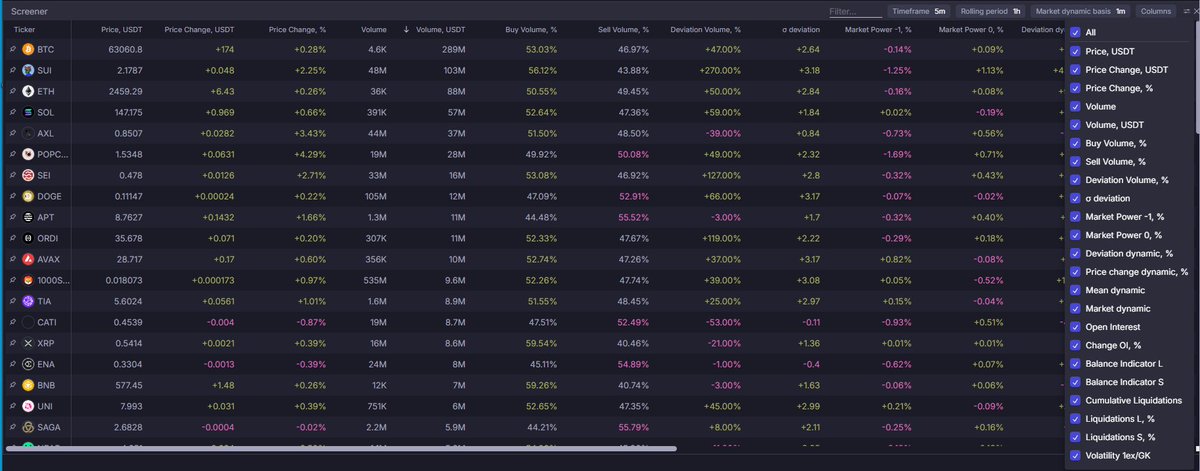Toggle the Open Interest checkbox
This screenshot has width=1200, height=471.
[x=1075, y=327]
